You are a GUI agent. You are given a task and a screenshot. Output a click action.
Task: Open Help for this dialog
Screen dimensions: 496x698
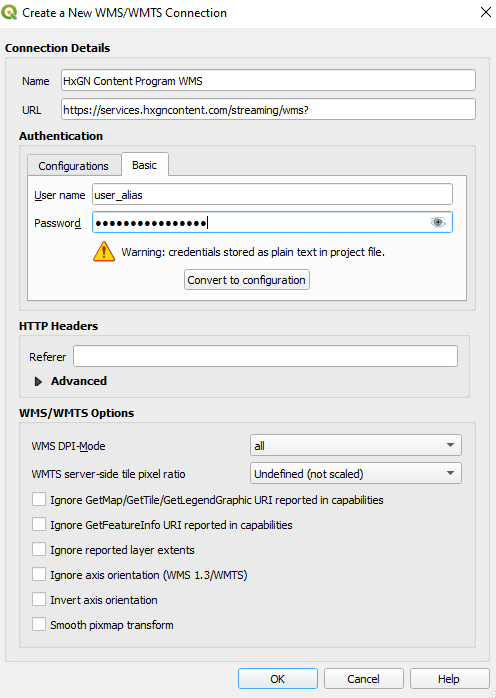pos(449,679)
